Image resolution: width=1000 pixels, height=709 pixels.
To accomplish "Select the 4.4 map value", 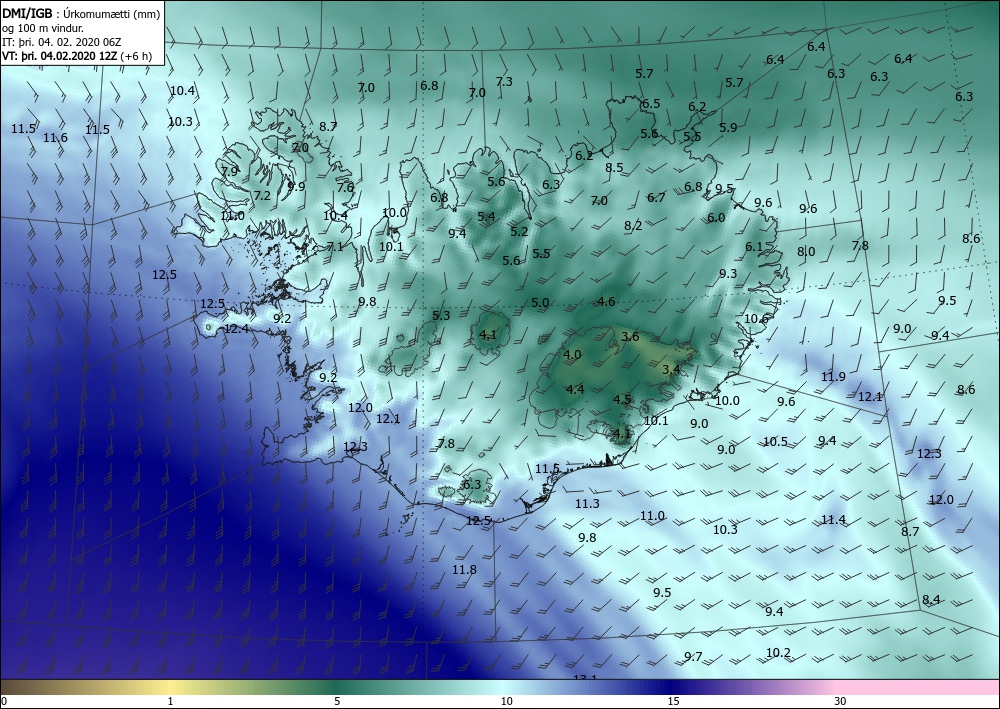I will coord(575,389).
